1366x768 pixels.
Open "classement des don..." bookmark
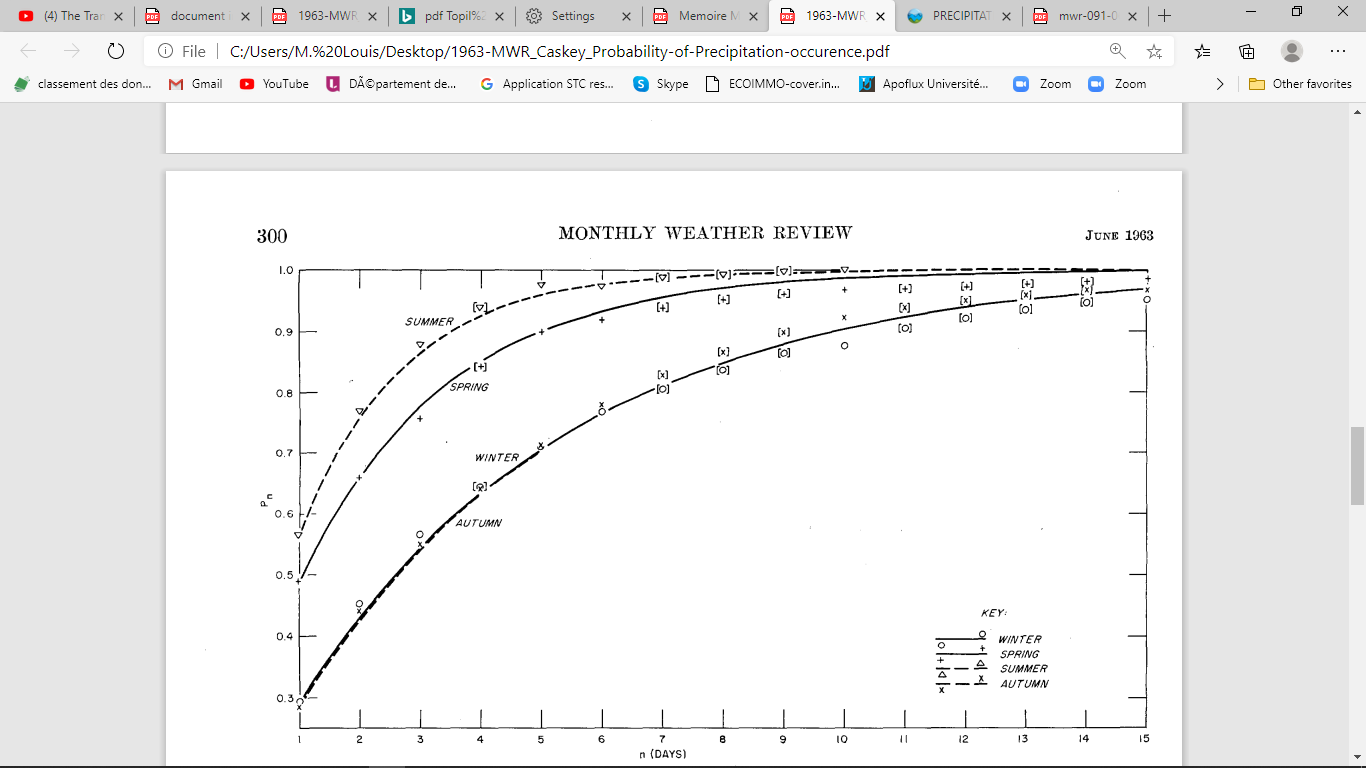pos(82,84)
